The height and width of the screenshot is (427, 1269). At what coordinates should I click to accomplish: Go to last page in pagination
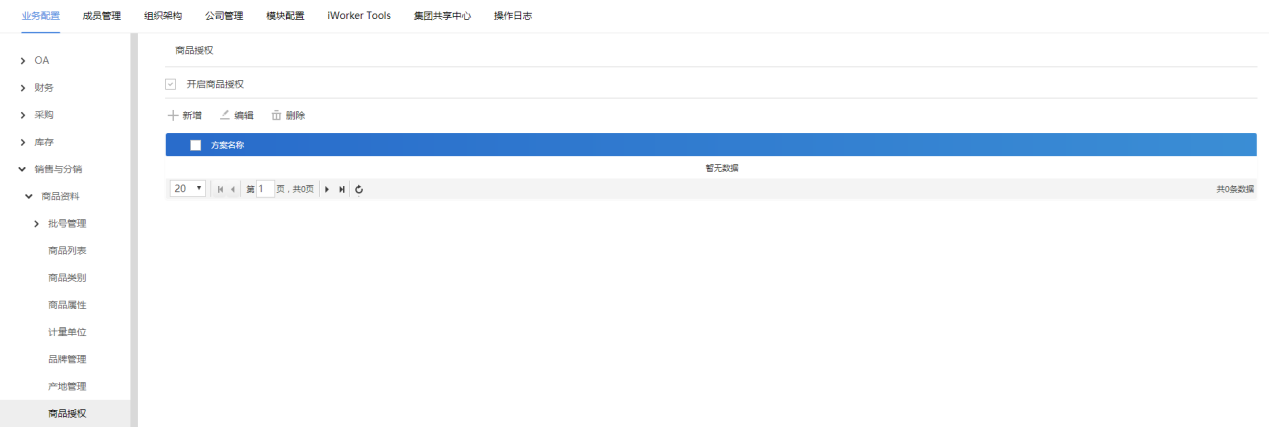pyautogui.click(x=342, y=189)
